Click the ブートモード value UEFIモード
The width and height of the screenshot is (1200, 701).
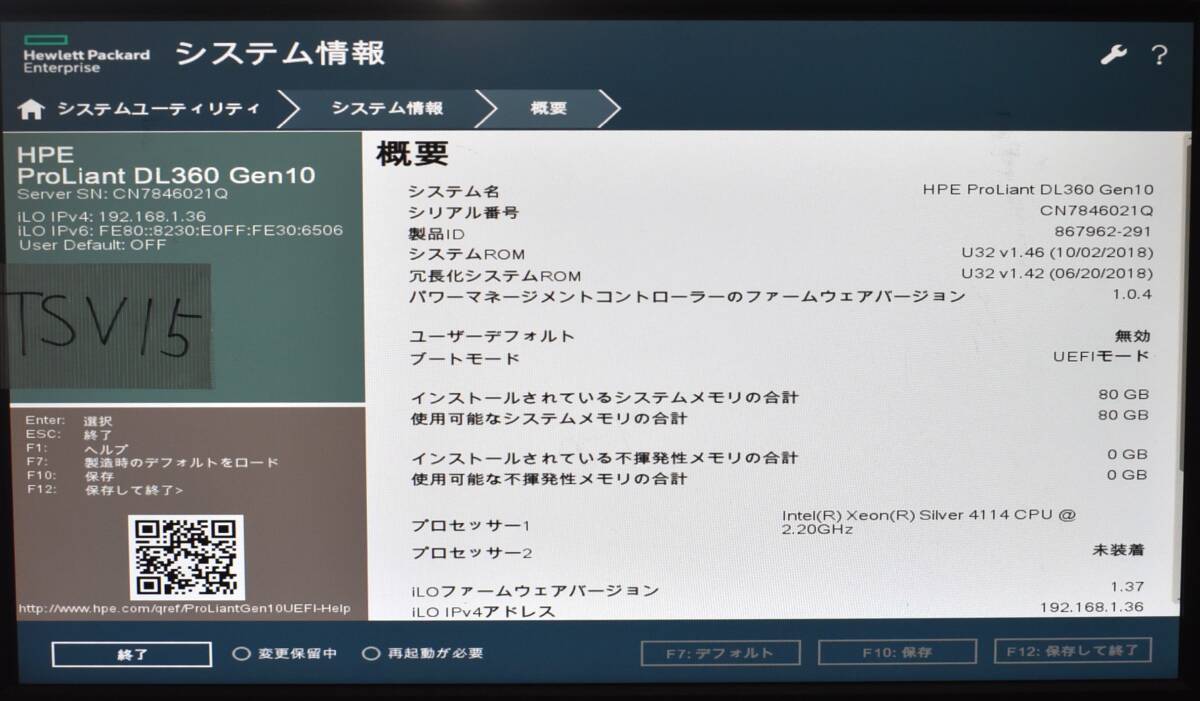point(1101,356)
